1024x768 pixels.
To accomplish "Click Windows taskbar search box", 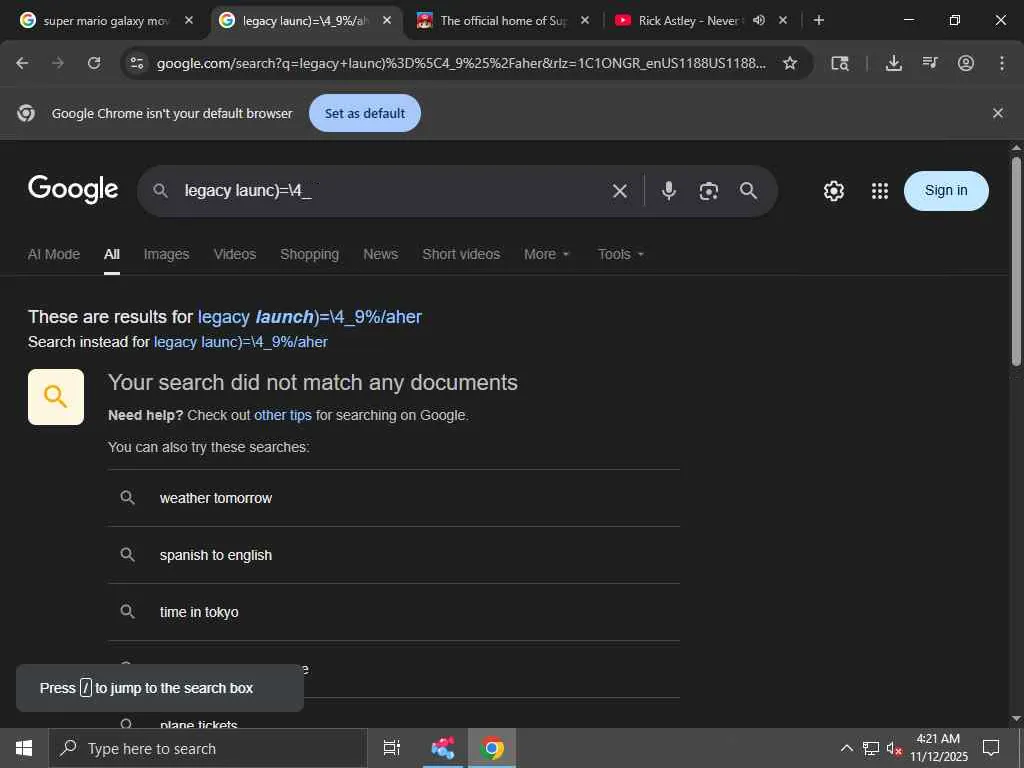I will 208,748.
